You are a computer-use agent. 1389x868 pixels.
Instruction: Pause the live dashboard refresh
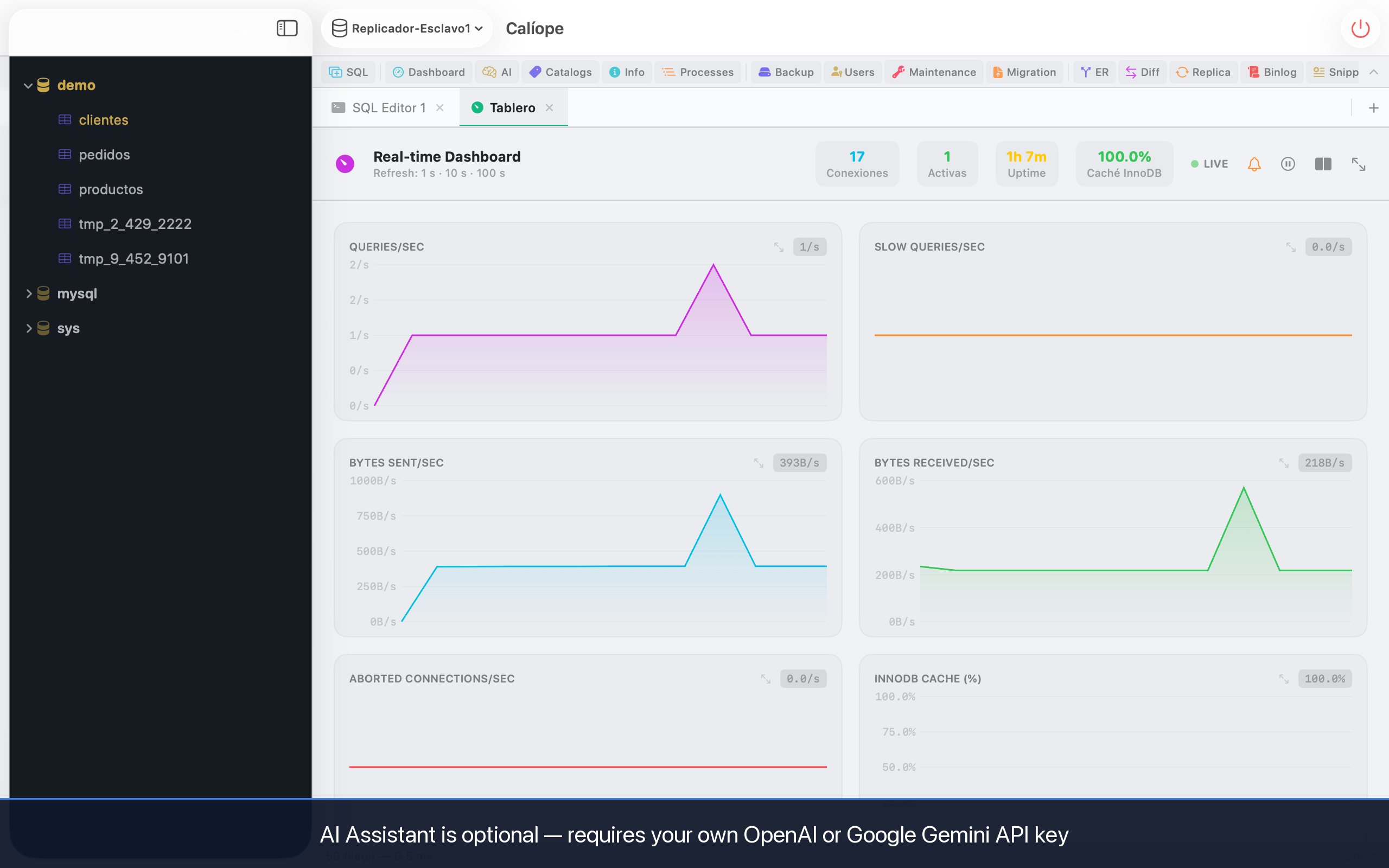click(x=1288, y=164)
